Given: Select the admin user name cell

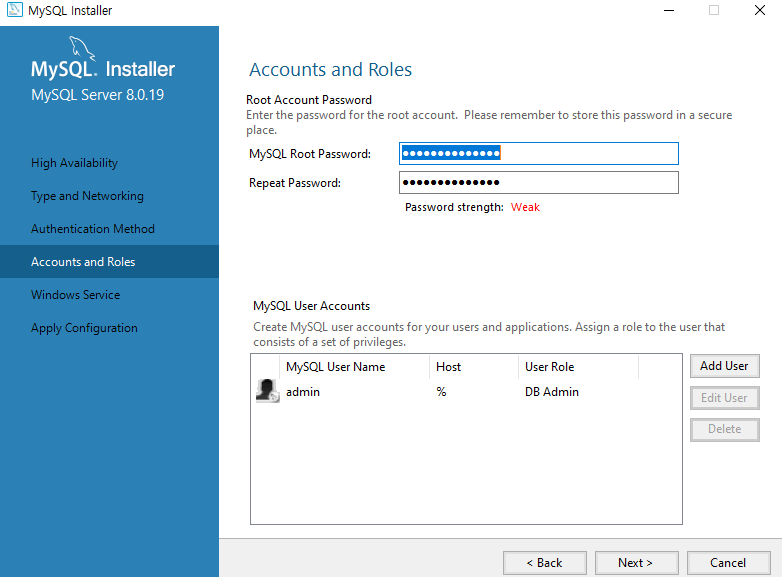Looking at the screenshot, I should coord(303,392).
